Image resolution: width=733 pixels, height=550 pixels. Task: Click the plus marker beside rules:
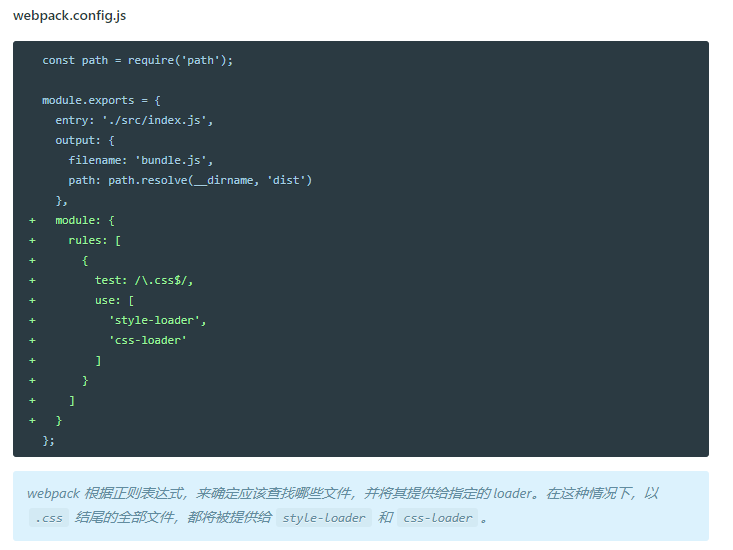coord(32,241)
